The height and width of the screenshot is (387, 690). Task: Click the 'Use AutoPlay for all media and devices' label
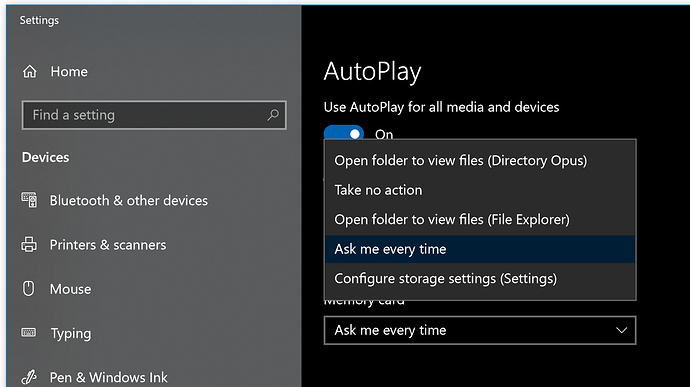tap(441, 107)
